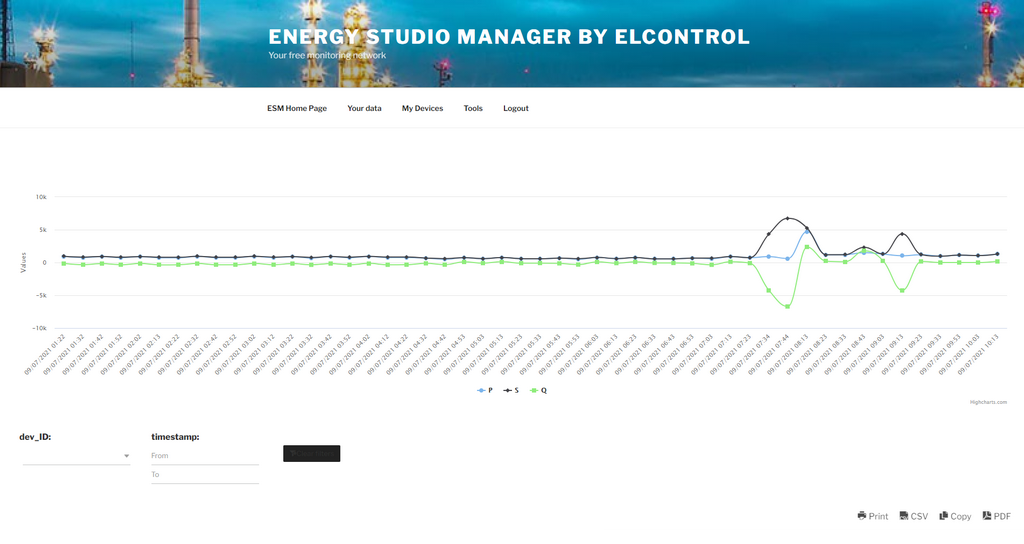
Task: Open ESM Home Page menu item
Action: click(296, 108)
